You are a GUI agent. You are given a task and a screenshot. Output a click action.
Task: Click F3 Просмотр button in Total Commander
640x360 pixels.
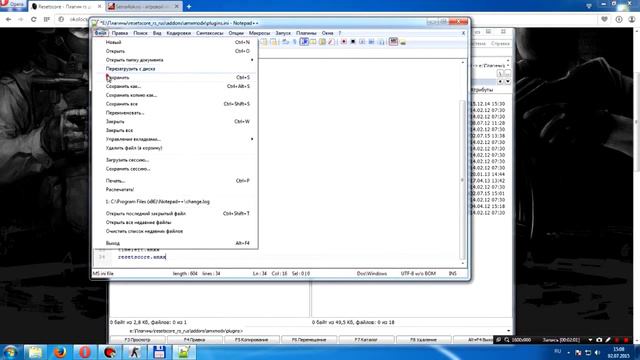138,340
